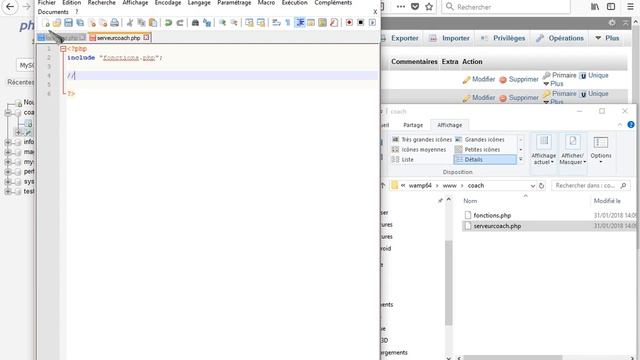Expand Plus actions in the first table row

tap(553, 84)
